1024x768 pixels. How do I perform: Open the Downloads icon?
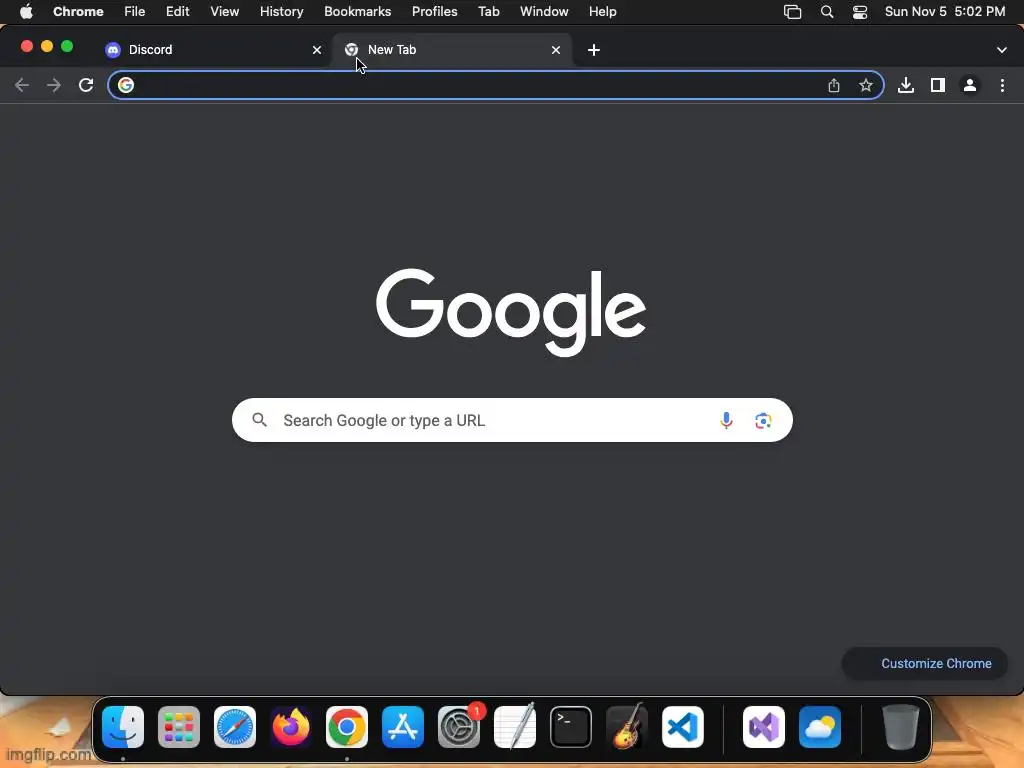(x=906, y=85)
